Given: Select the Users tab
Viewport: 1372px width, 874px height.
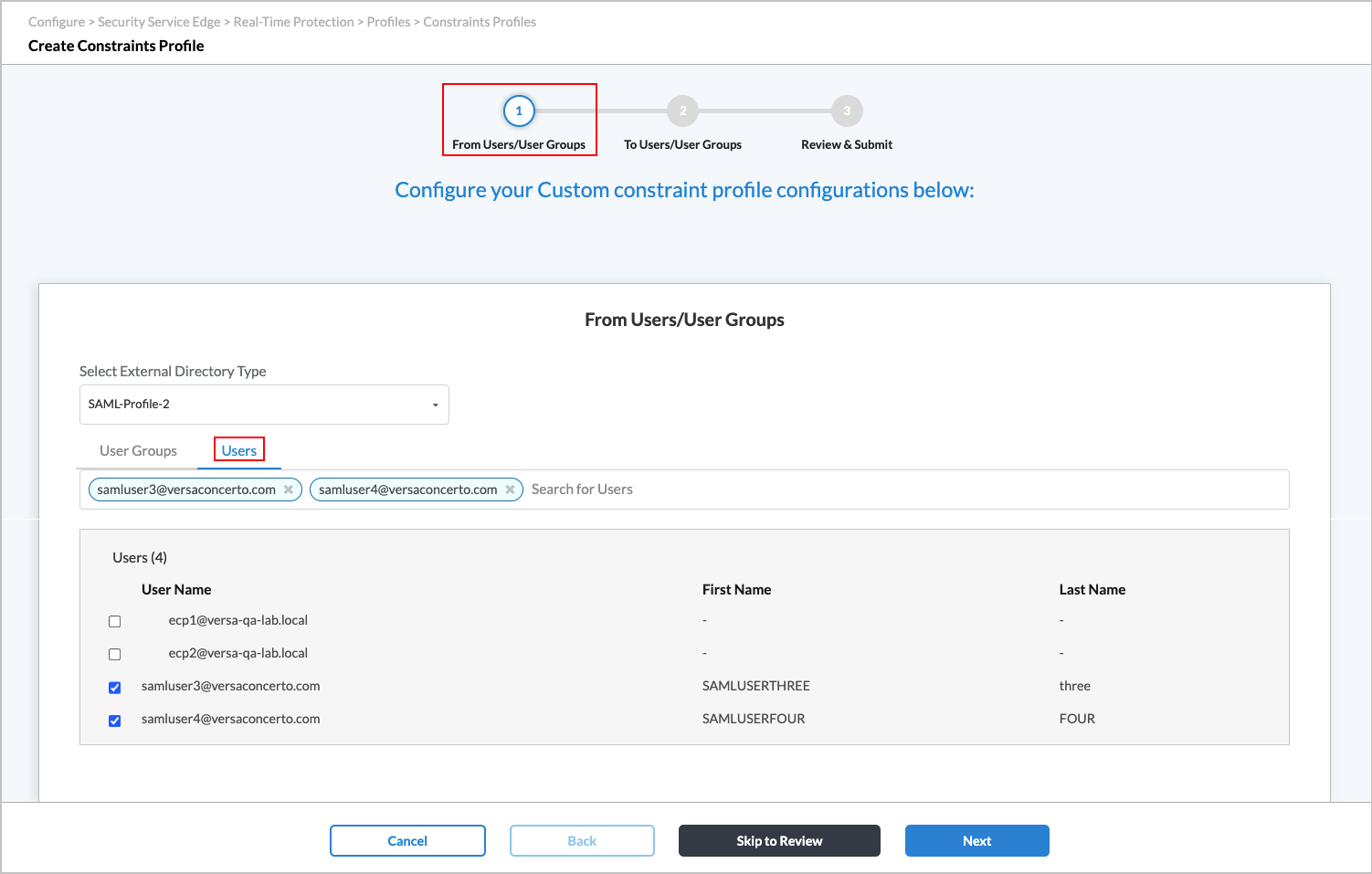Looking at the screenshot, I should coord(238,450).
